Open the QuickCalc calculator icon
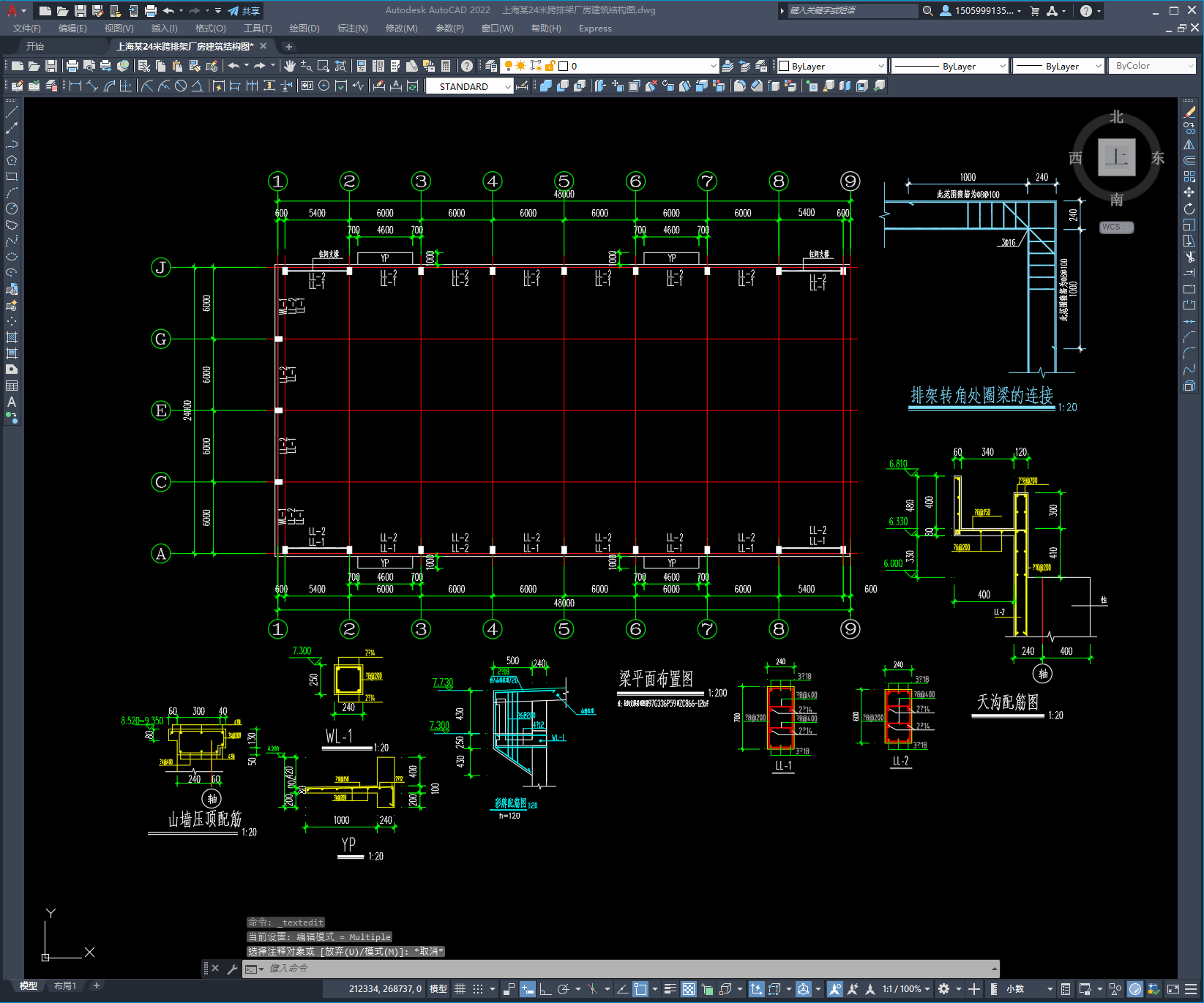1204x1003 pixels. (x=446, y=66)
